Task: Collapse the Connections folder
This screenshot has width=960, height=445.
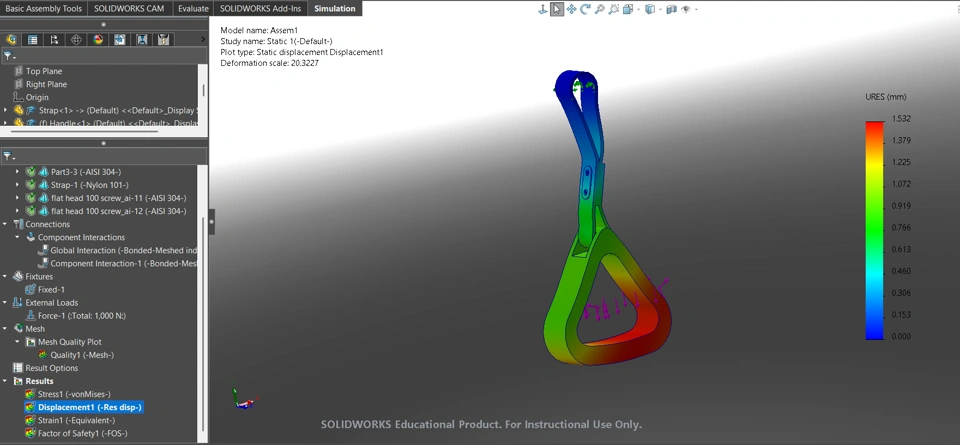Action: (6, 224)
